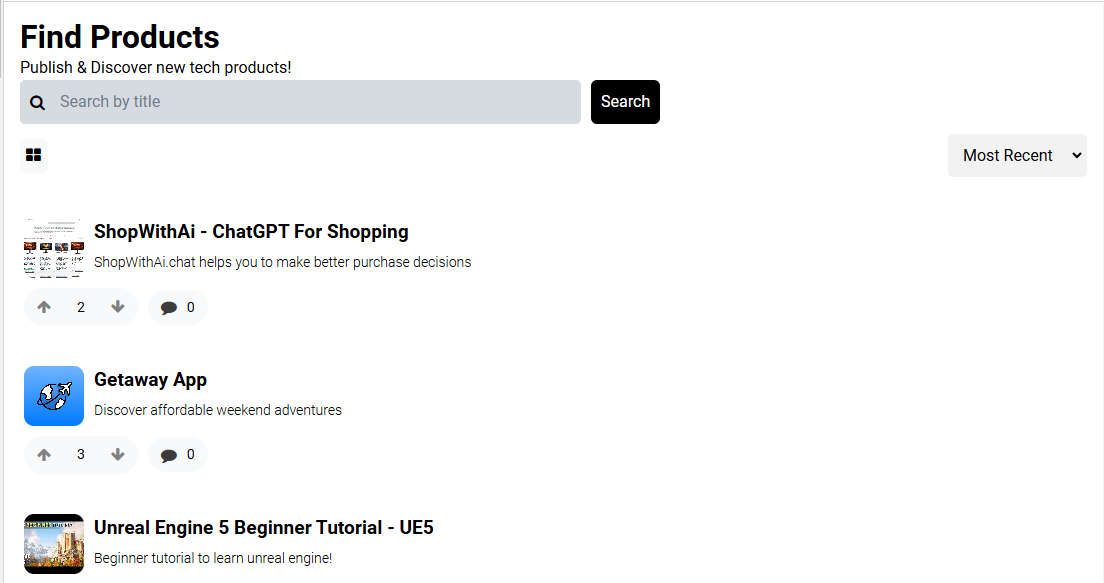The width and height of the screenshot is (1104, 583).
Task: Open the Getaway App title link
Action: 150,380
